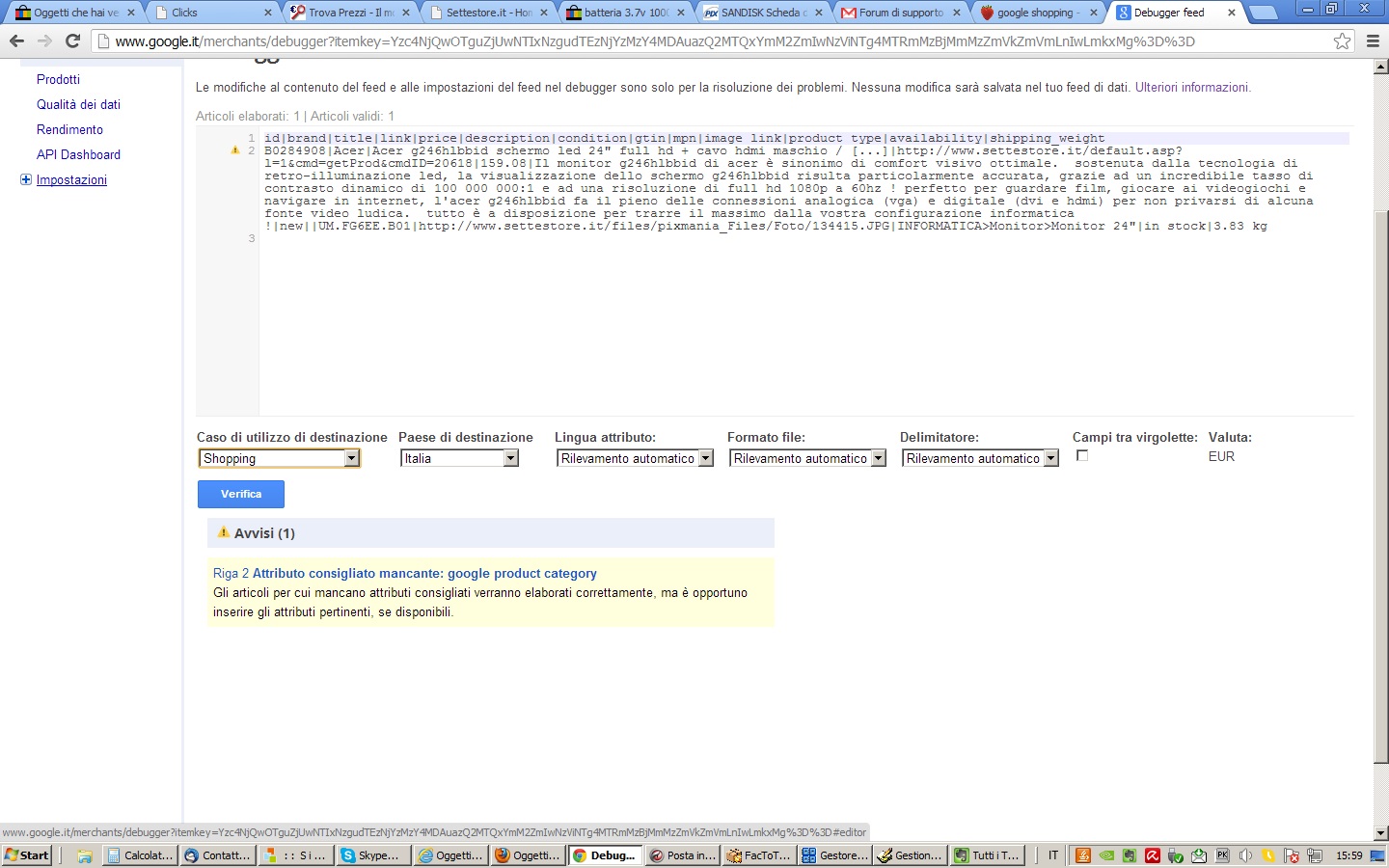Viewport: 1389px width, 868px height.
Task: Click the Avvisi warning triangle icon
Action: (x=224, y=532)
